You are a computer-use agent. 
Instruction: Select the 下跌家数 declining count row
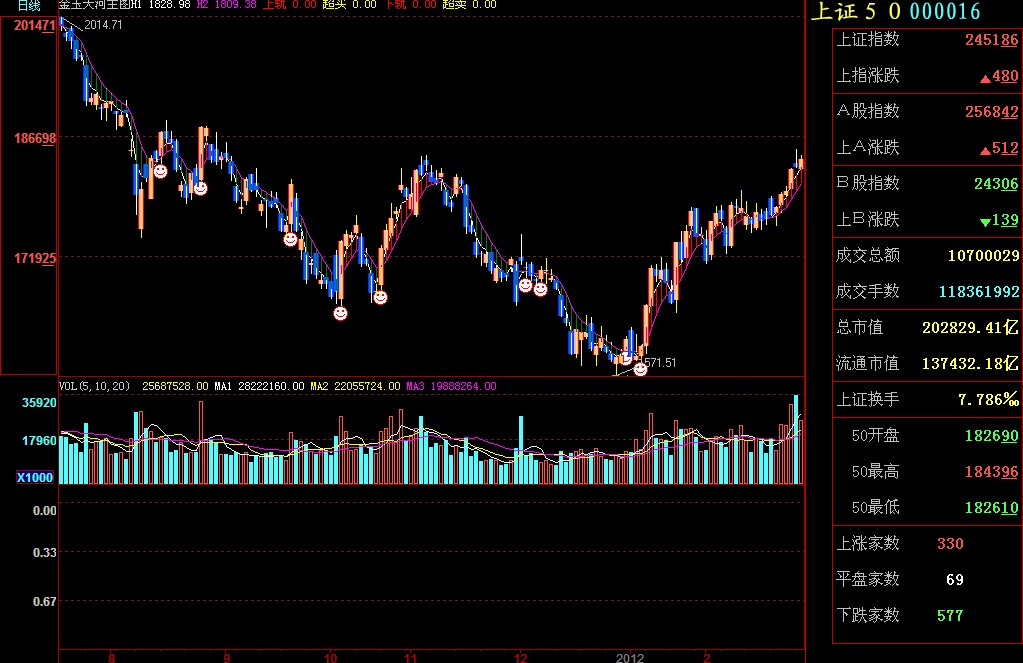926,615
